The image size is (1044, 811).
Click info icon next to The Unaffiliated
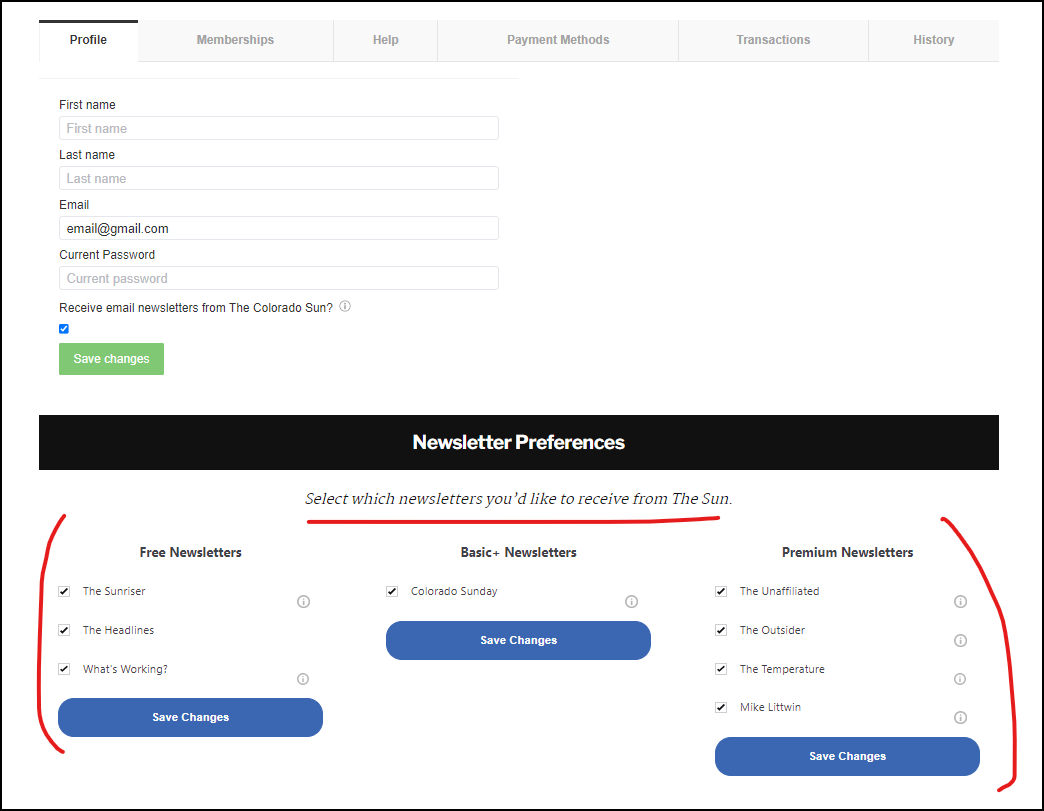[x=960, y=601]
